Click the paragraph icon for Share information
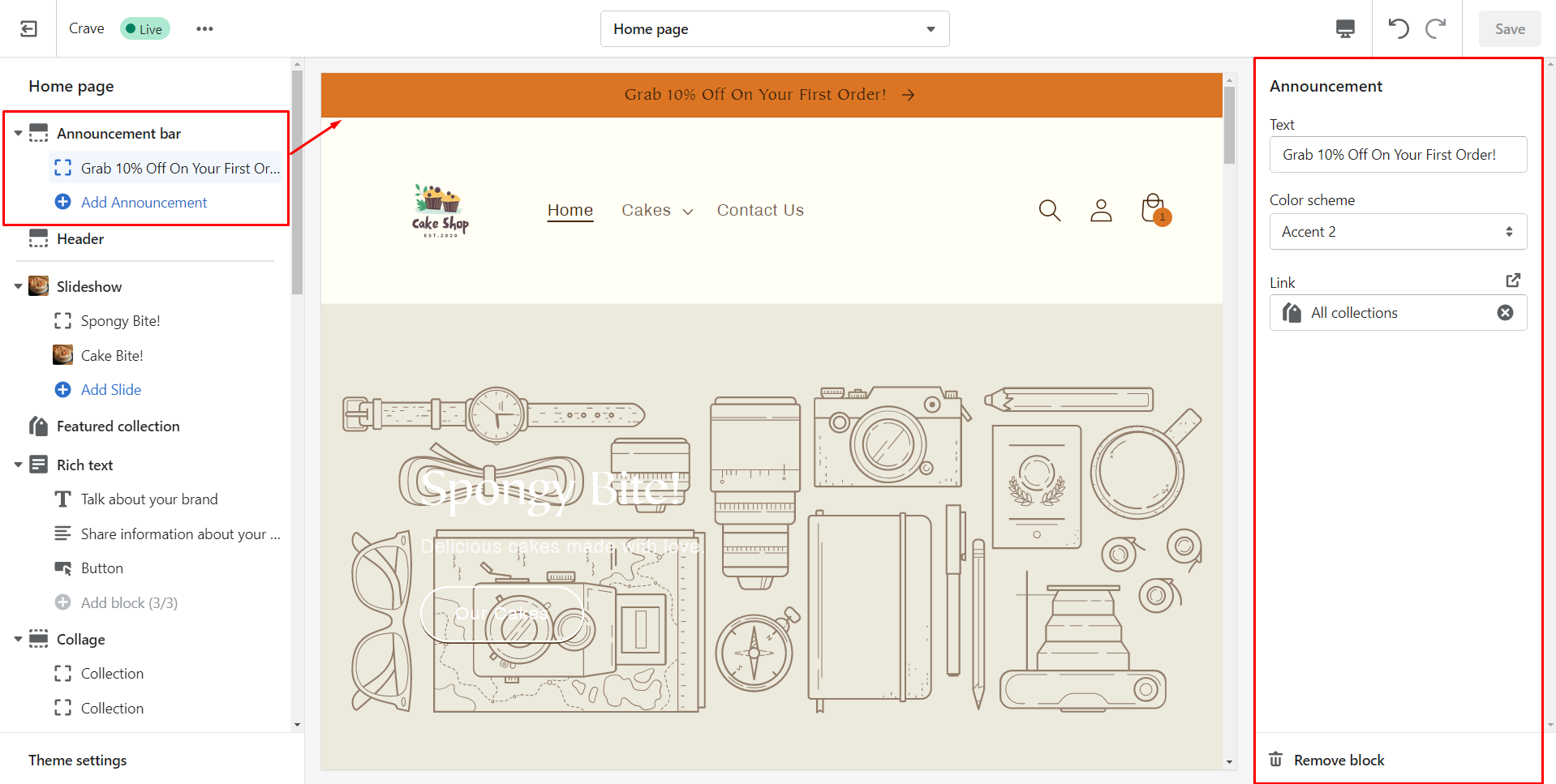The height and width of the screenshot is (784, 1556). click(62, 533)
